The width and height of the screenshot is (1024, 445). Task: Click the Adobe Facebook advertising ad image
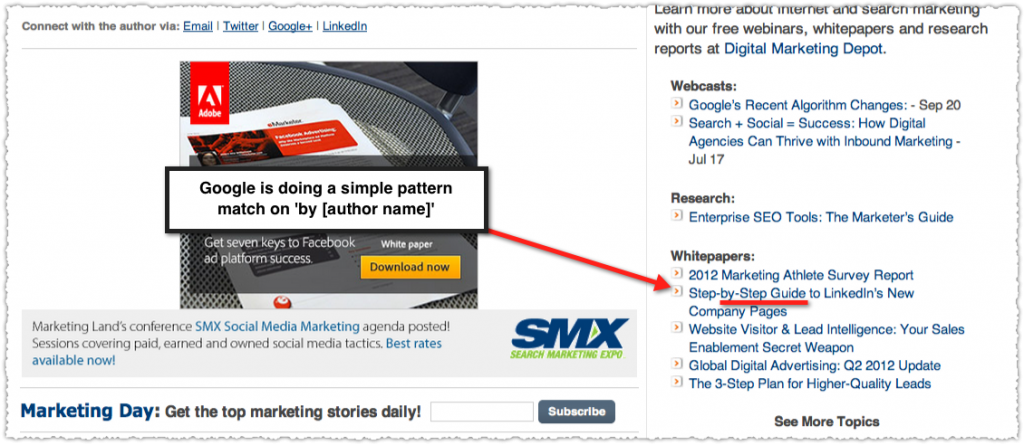click(328, 185)
